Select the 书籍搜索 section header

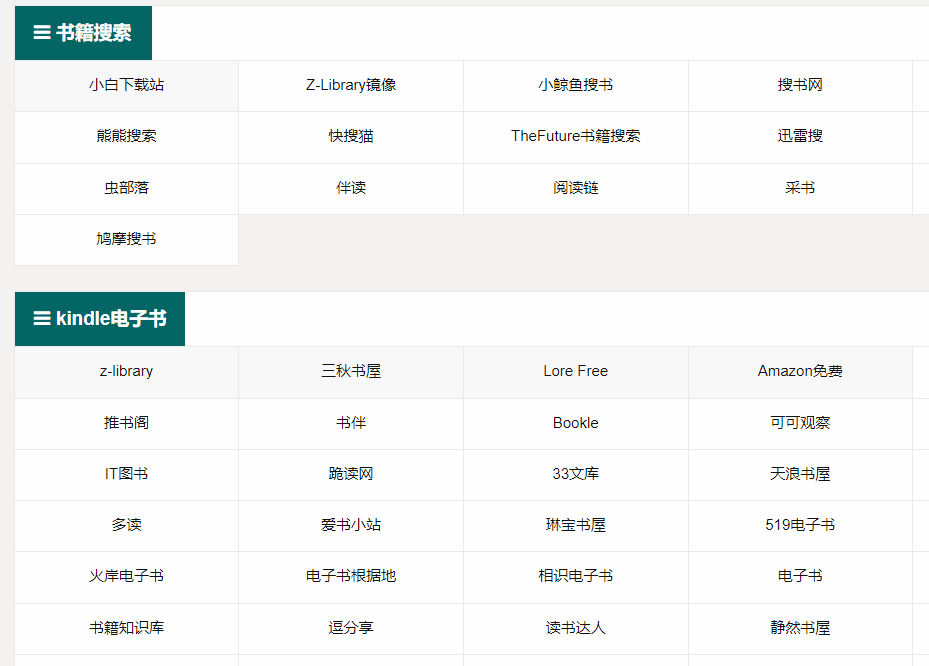click(x=93, y=33)
